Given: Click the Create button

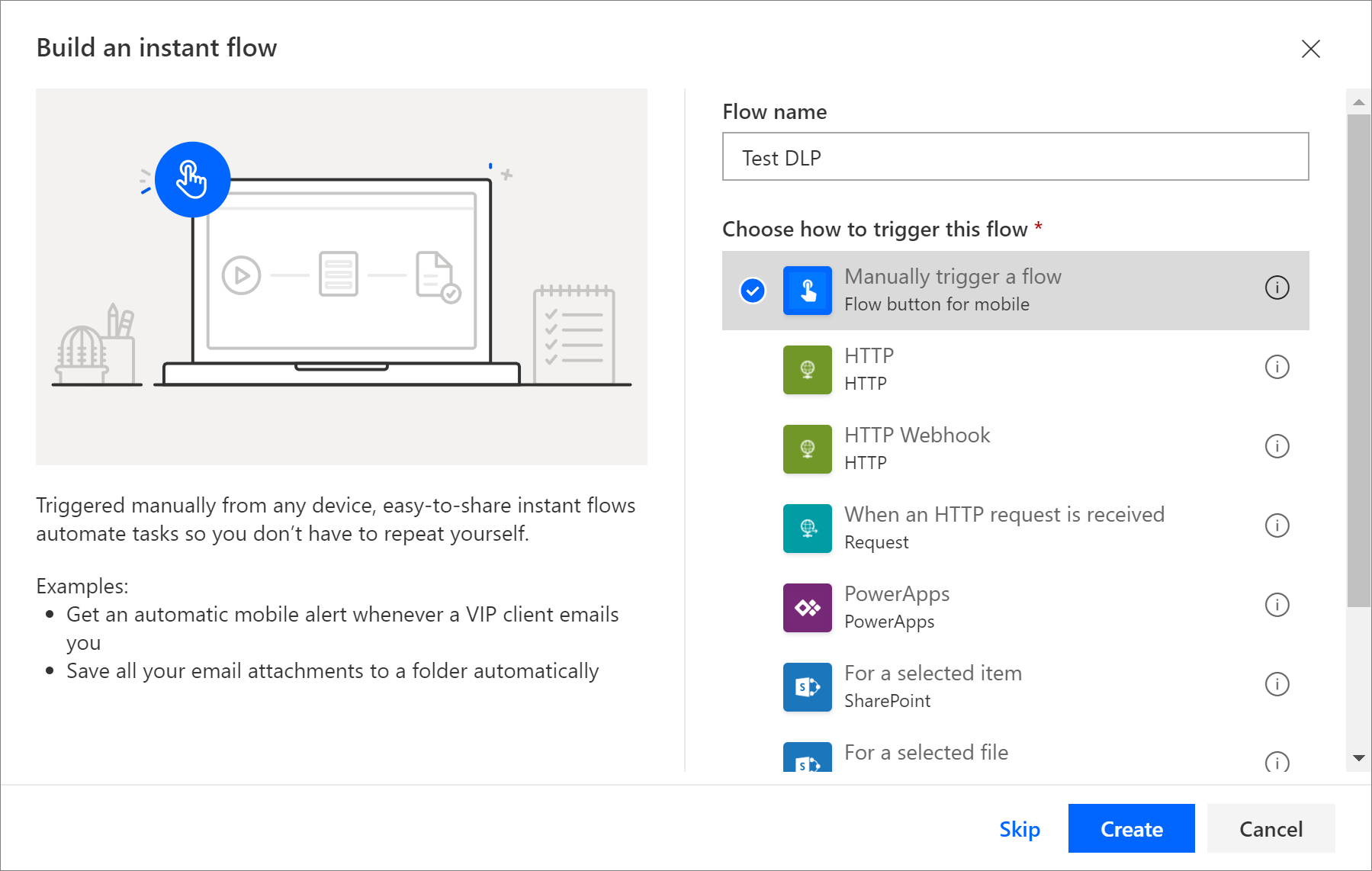Looking at the screenshot, I should pos(1131,828).
